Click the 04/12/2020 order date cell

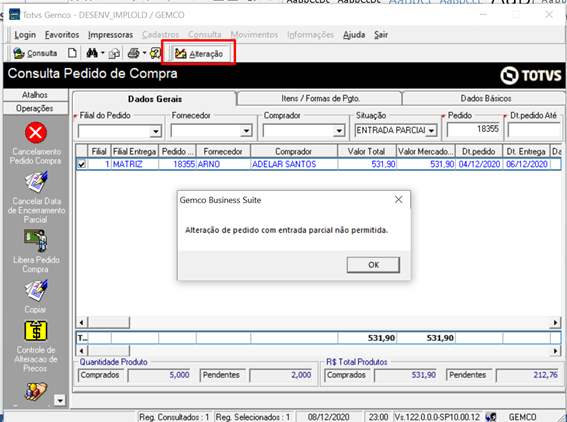(479, 164)
